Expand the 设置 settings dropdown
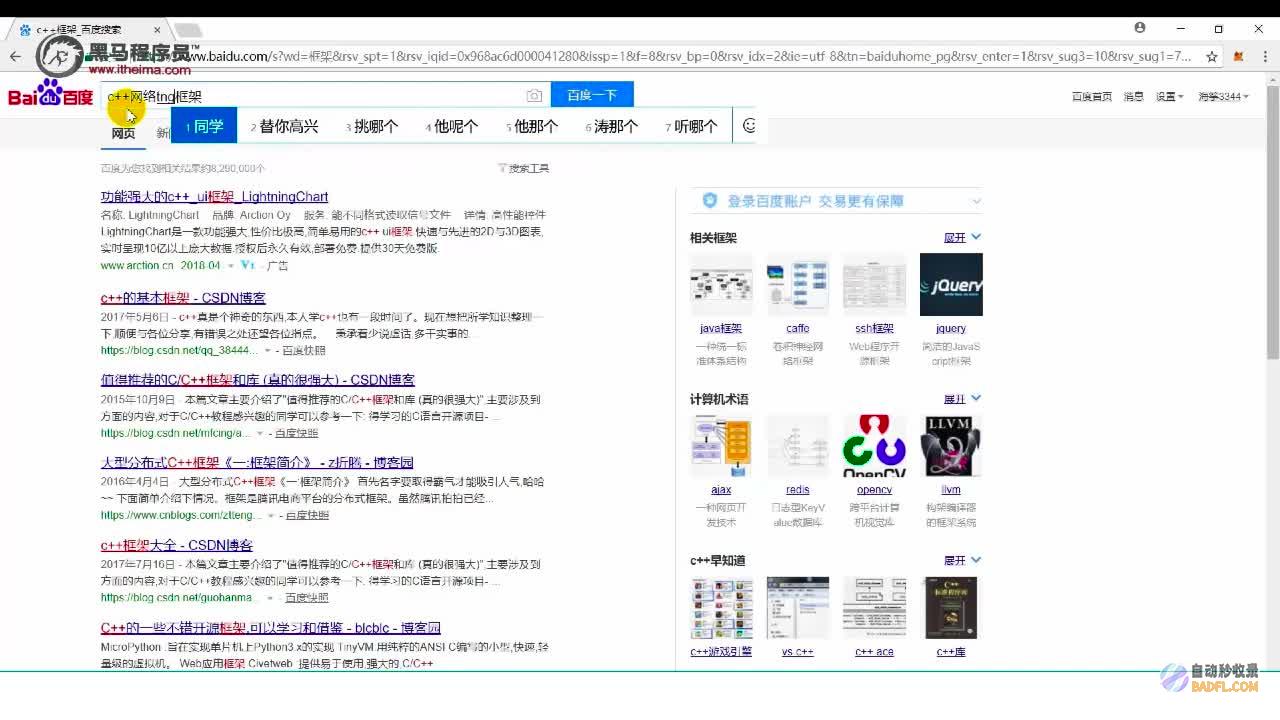Screen dimensions: 1280x720 pos(1169,97)
